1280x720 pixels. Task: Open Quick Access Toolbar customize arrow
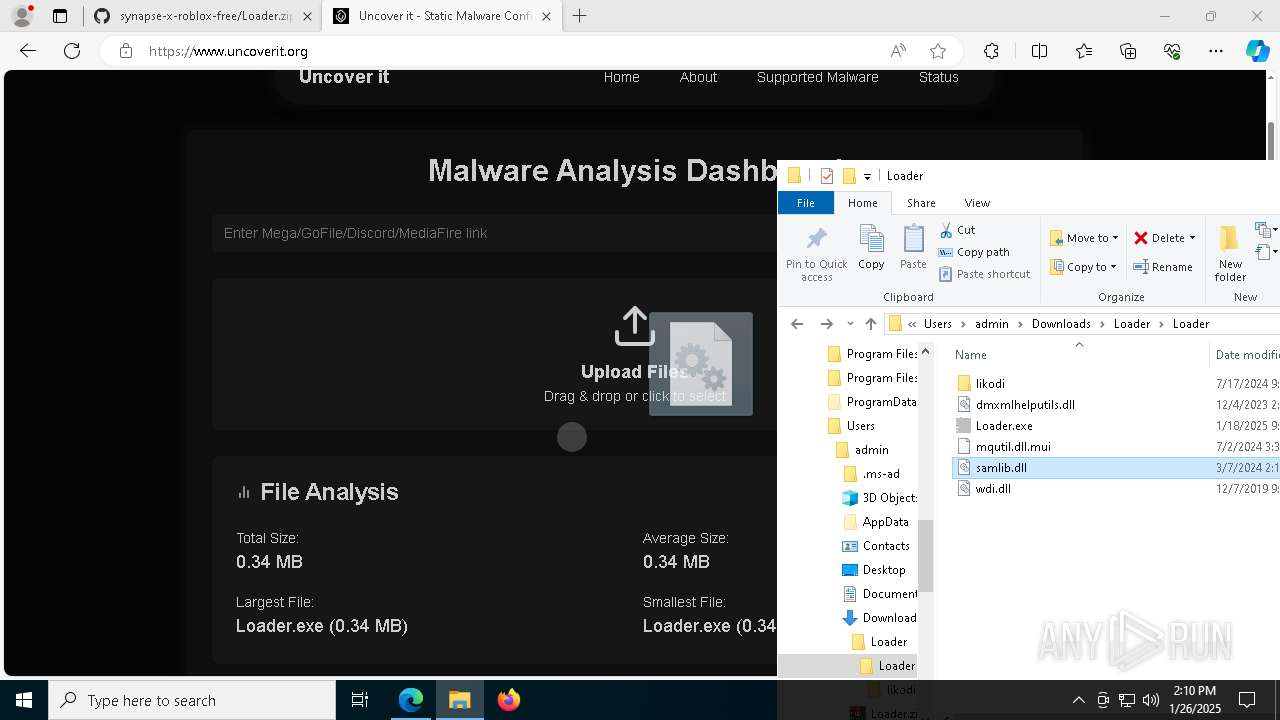867,176
